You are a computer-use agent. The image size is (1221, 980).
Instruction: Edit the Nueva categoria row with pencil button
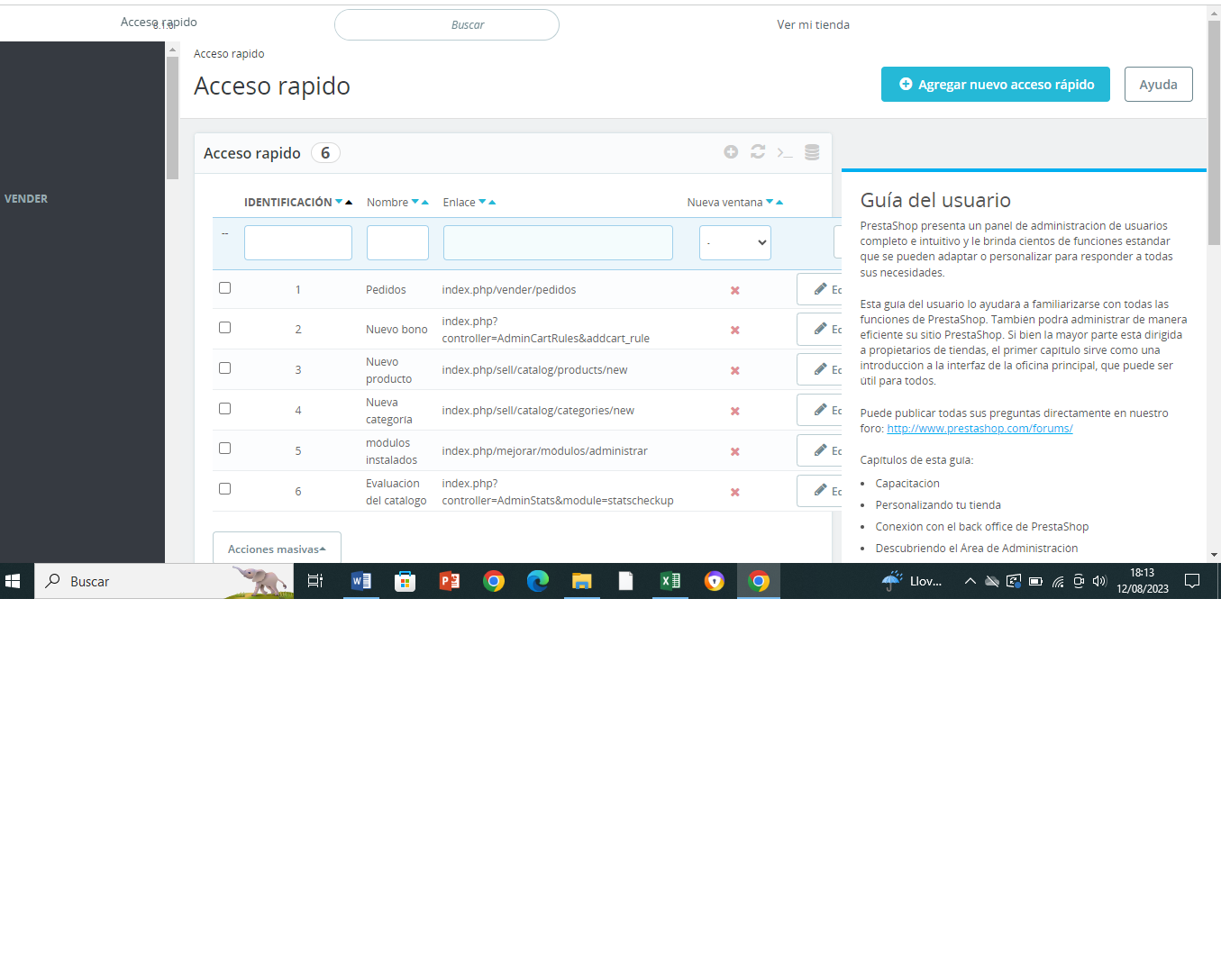point(820,410)
